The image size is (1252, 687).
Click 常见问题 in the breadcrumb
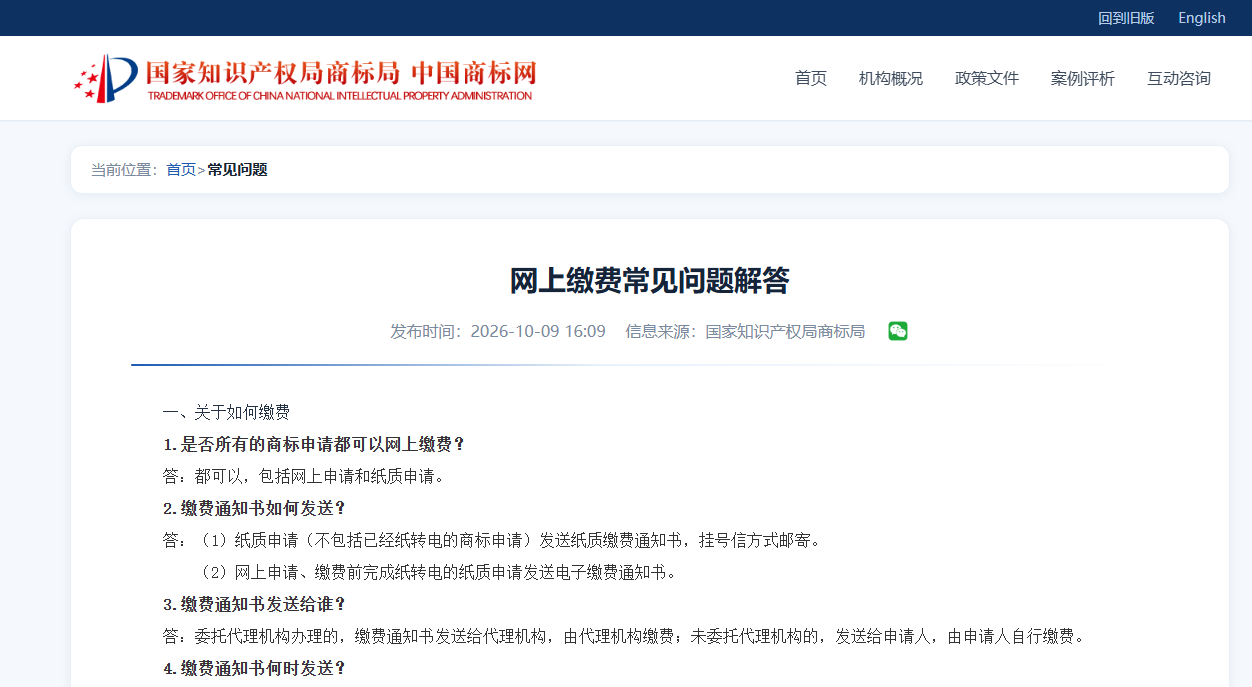[237, 170]
